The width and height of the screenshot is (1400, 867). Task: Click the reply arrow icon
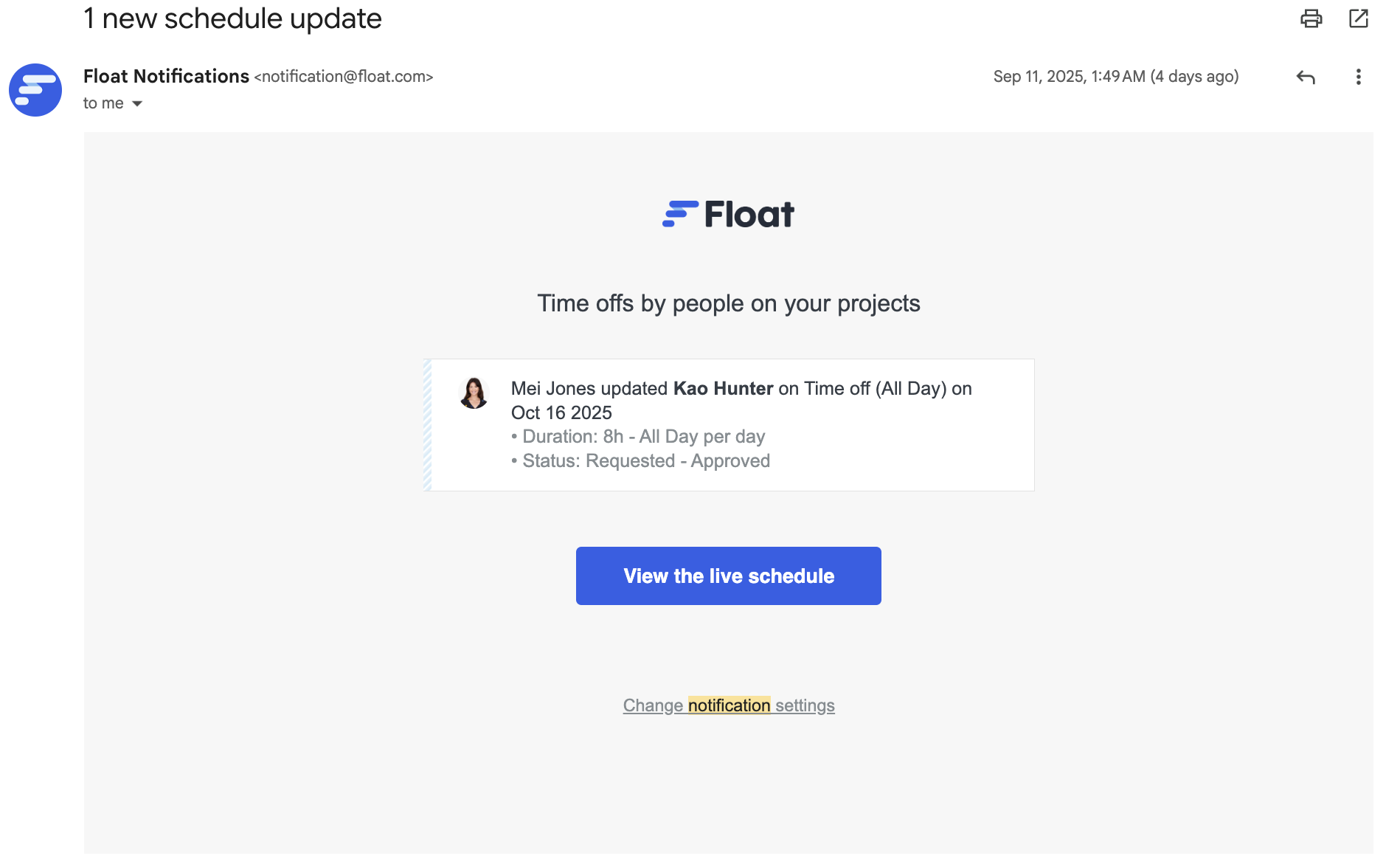pos(1306,77)
